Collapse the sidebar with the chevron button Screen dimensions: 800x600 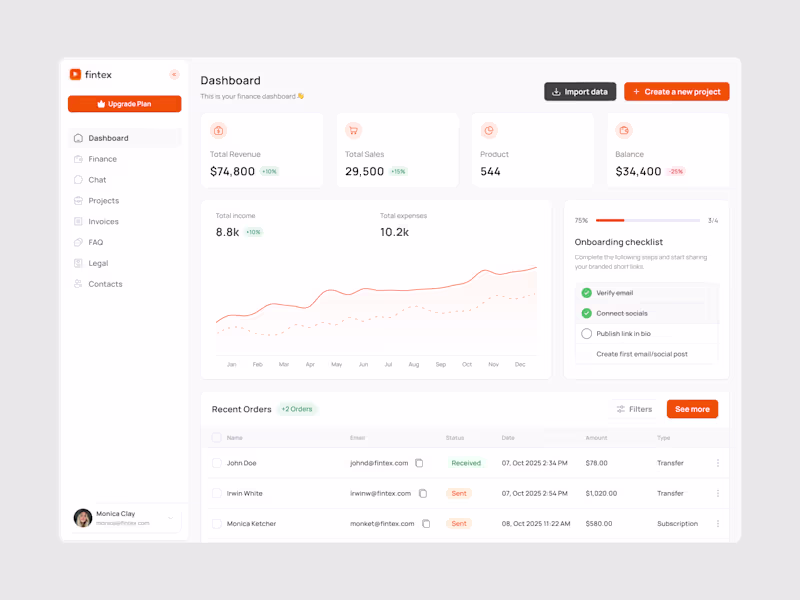tap(172, 74)
